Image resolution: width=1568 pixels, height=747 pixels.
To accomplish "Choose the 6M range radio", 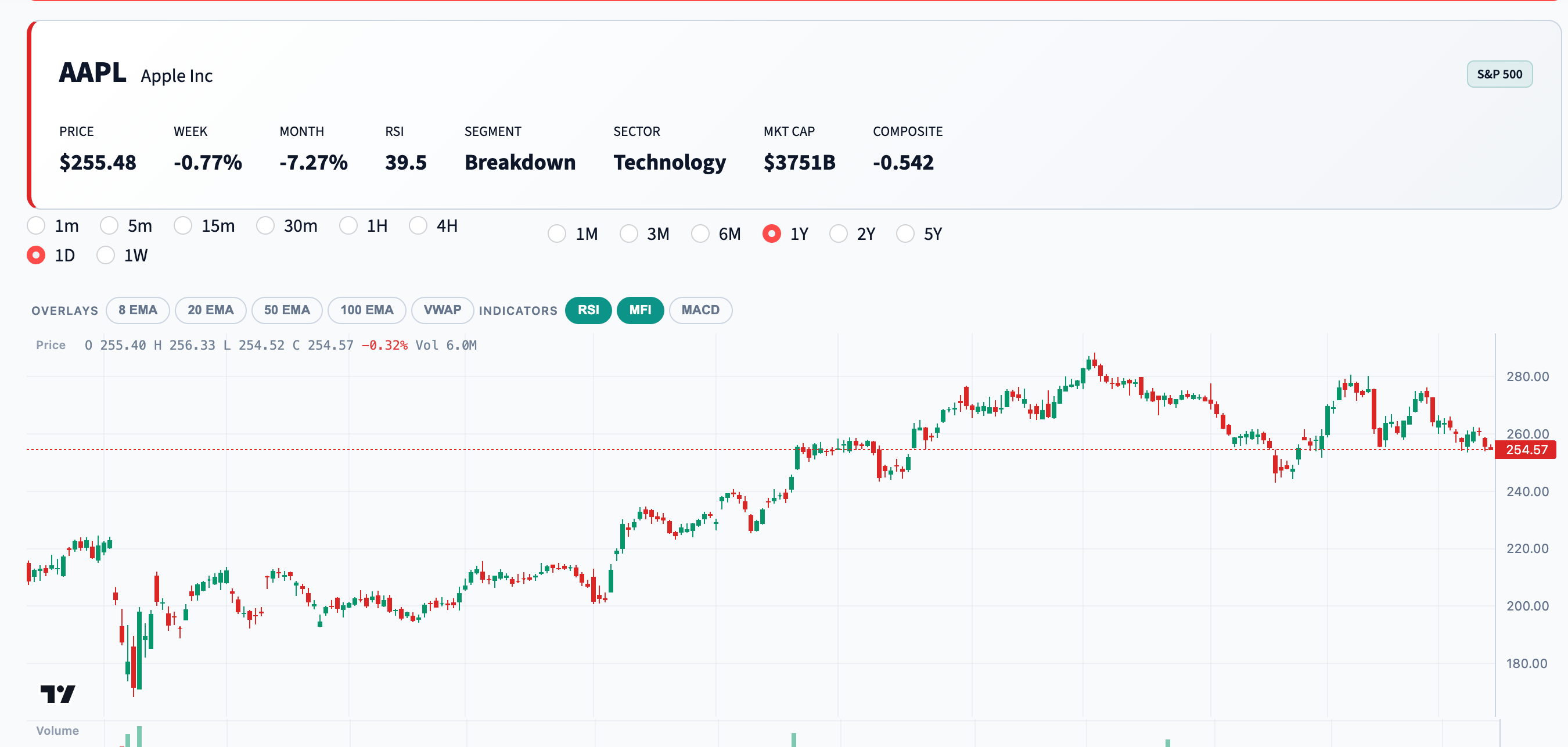I will pyautogui.click(x=700, y=234).
